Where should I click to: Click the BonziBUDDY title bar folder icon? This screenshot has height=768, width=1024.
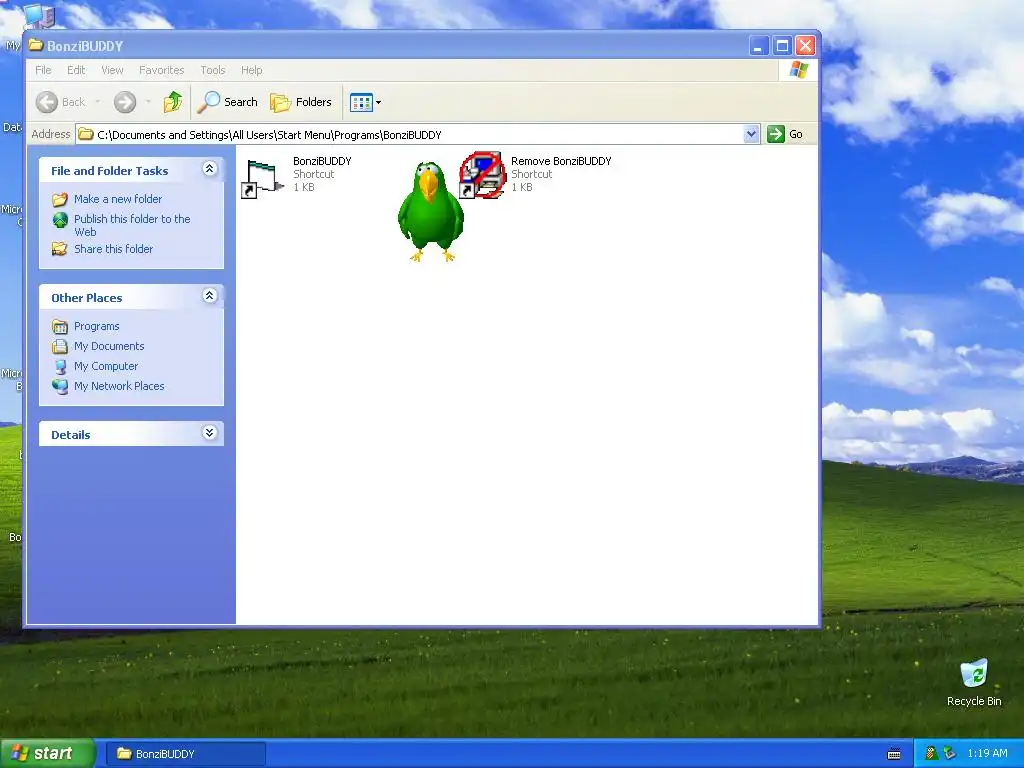tap(36, 45)
